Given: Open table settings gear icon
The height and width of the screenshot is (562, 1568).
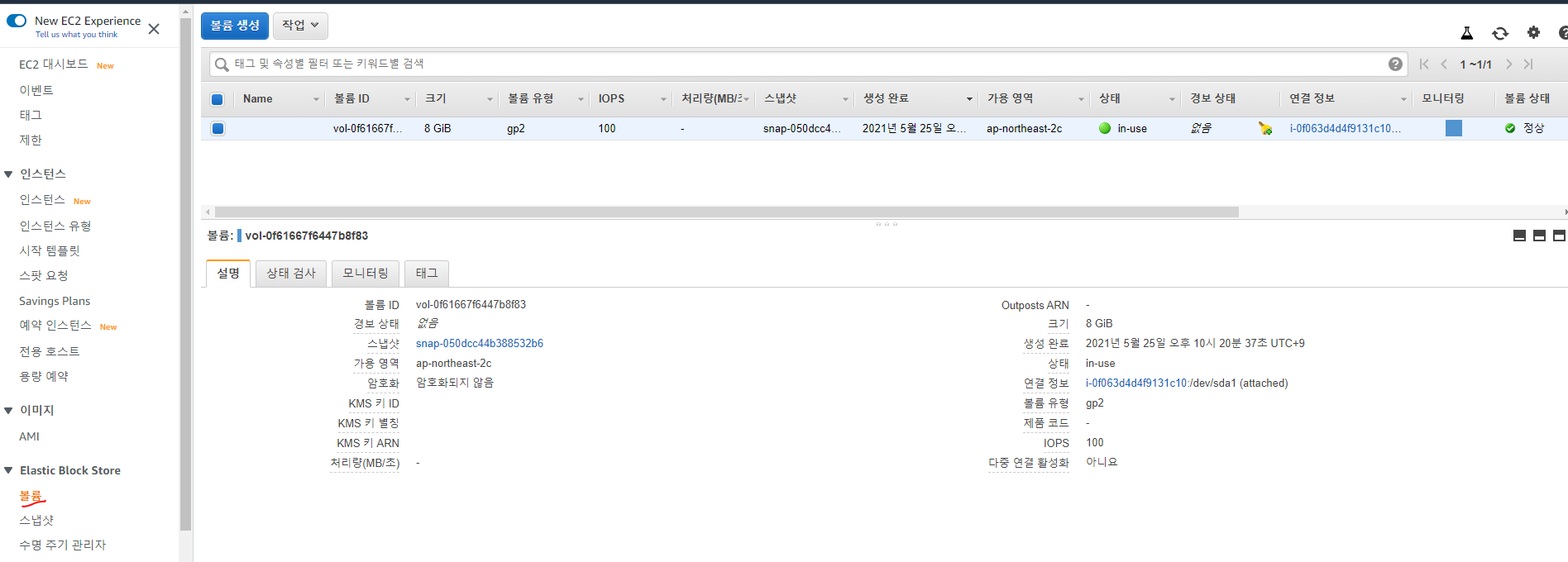Looking at the screenshot, I should point(1533,32).
